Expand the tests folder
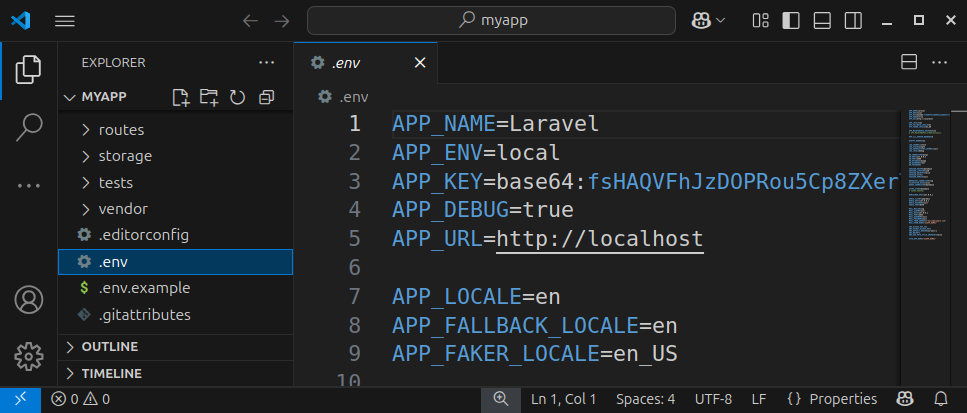This screenshot has height=413, width=967. 175,183
